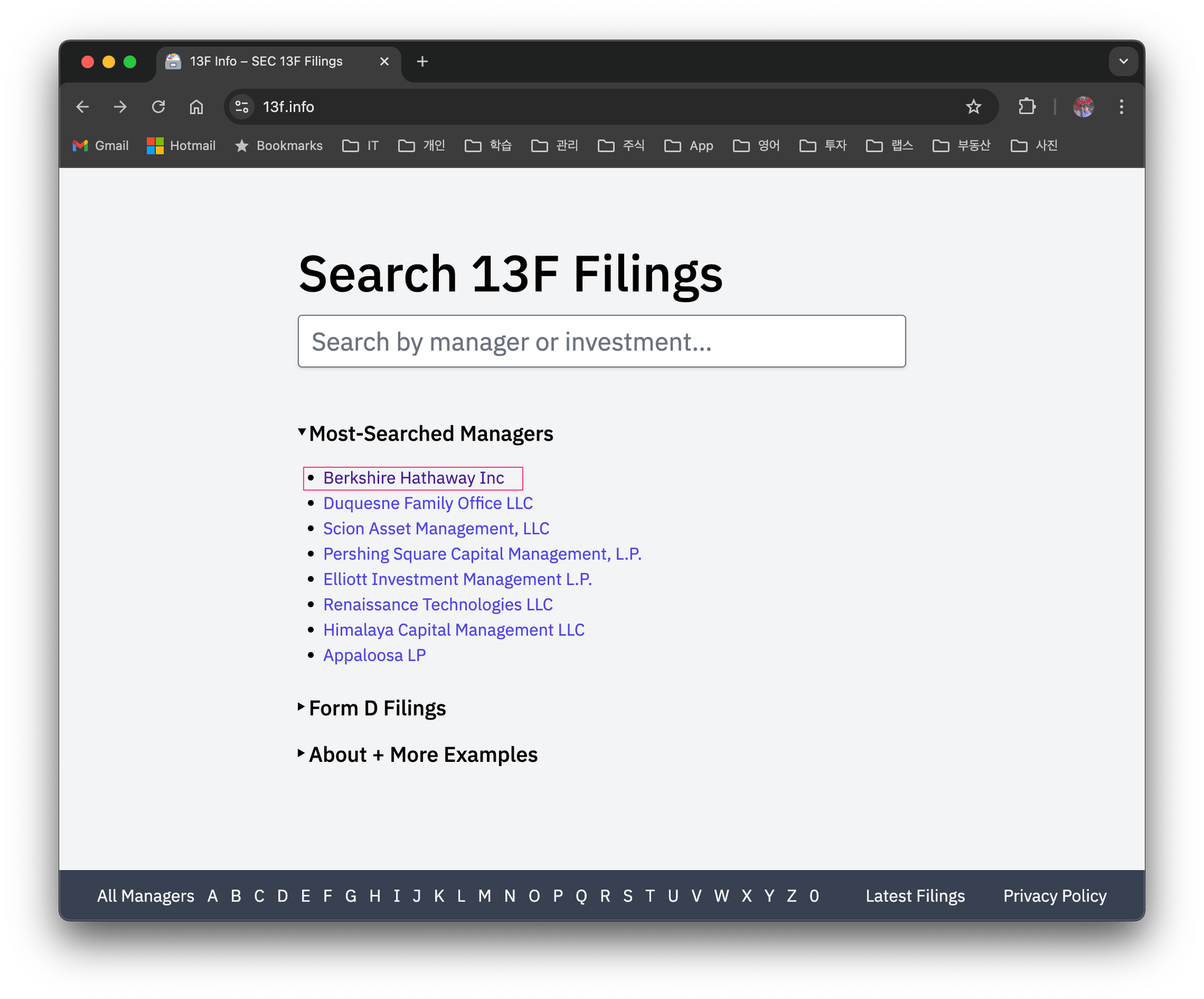Open Latest Filings footer link

915,896
